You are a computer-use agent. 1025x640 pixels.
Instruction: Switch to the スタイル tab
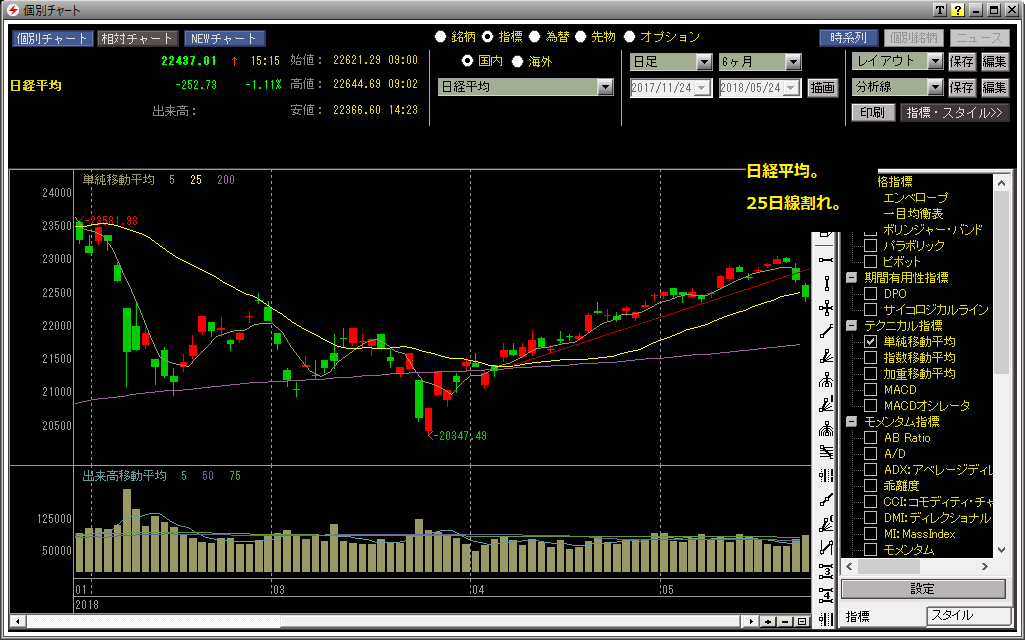click(965, 616)
